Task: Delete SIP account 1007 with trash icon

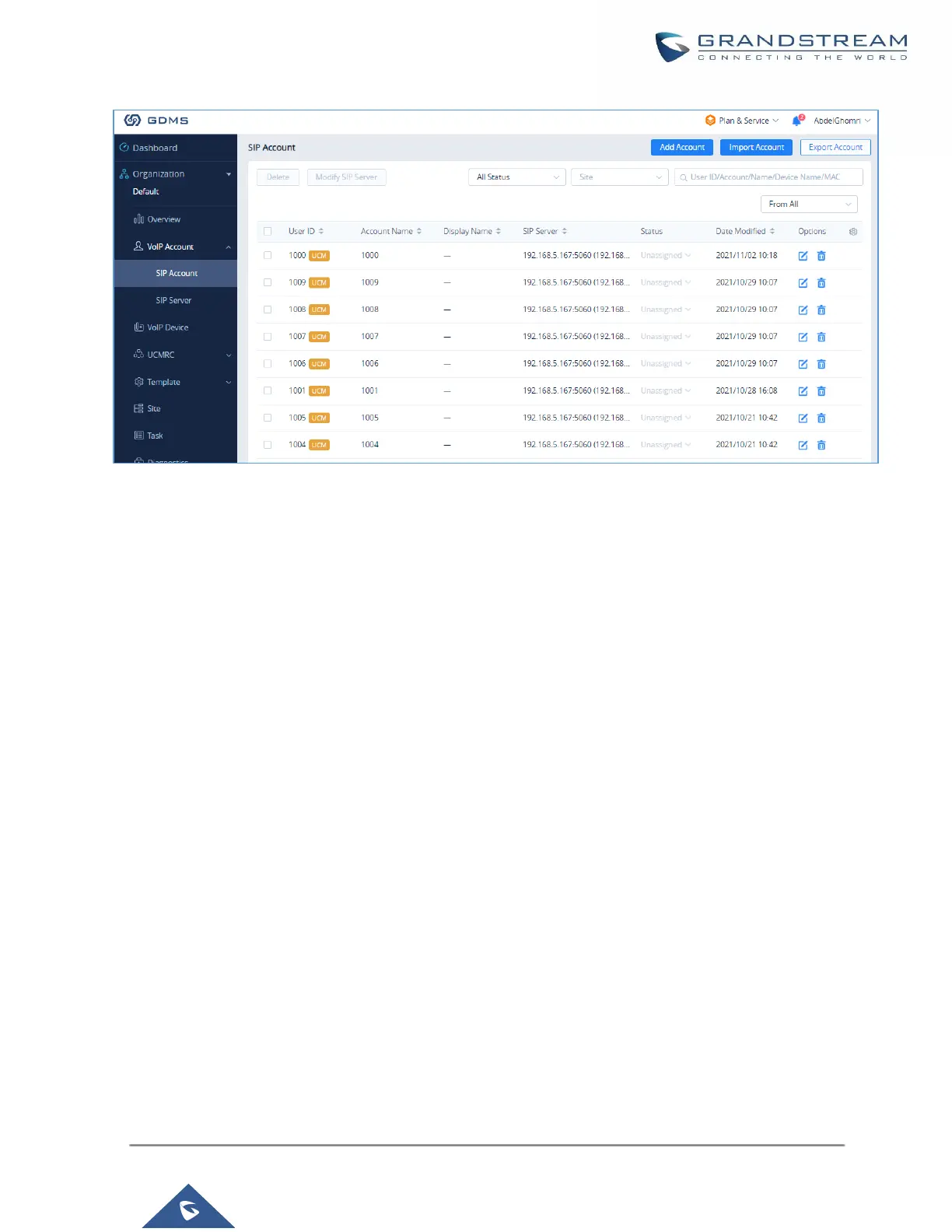Action: tap(821, 338)
